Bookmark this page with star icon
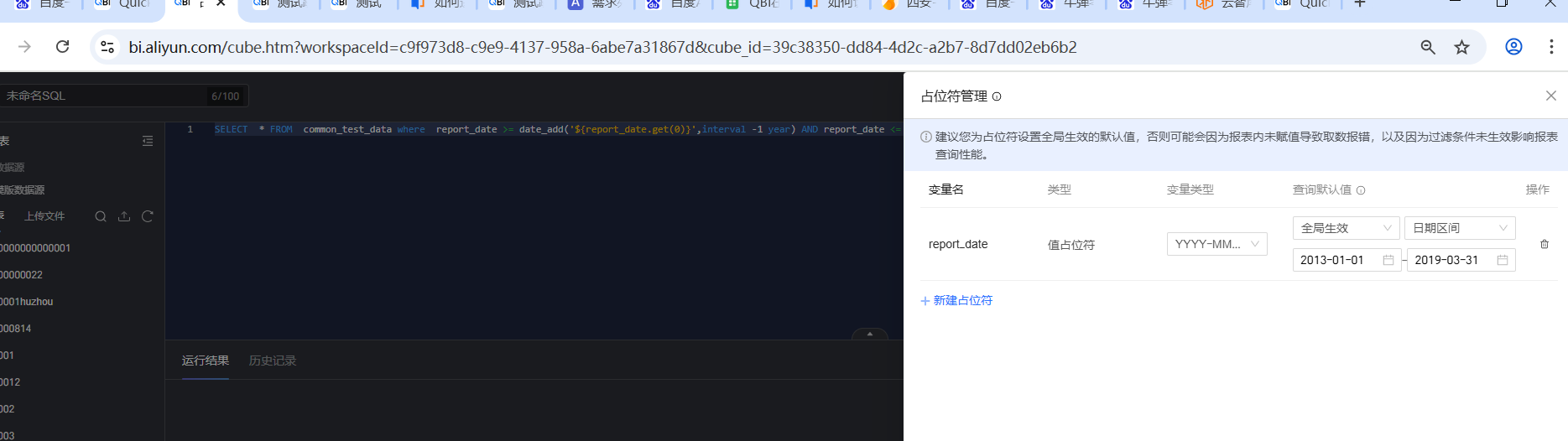Image resolution: width=1568 pixels, height=441 pixels. [1461, 47]
